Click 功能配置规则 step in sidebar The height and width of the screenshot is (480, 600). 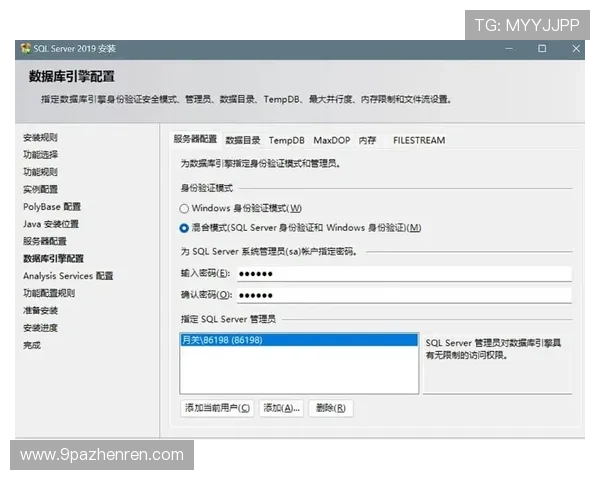(49, 293)
